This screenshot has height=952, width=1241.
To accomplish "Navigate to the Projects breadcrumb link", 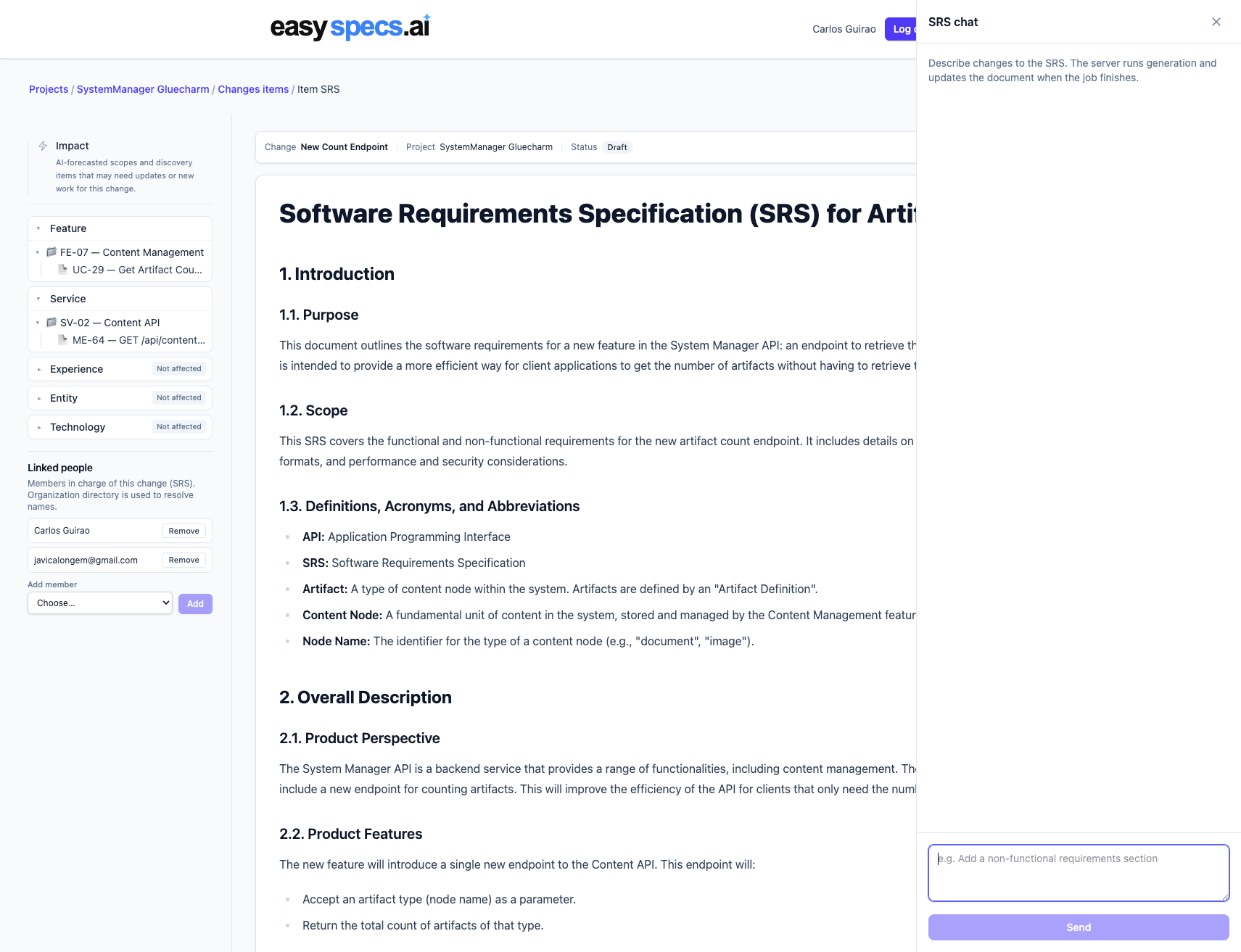I will pos(48,89).
